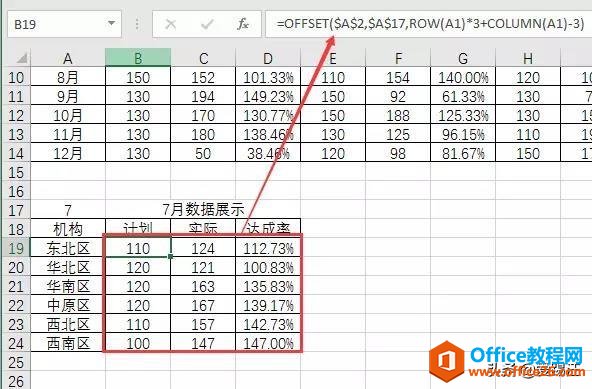Click cell with value 163
Image resolution: width=592 pixels, height=389 pixels.
(203, 286)
